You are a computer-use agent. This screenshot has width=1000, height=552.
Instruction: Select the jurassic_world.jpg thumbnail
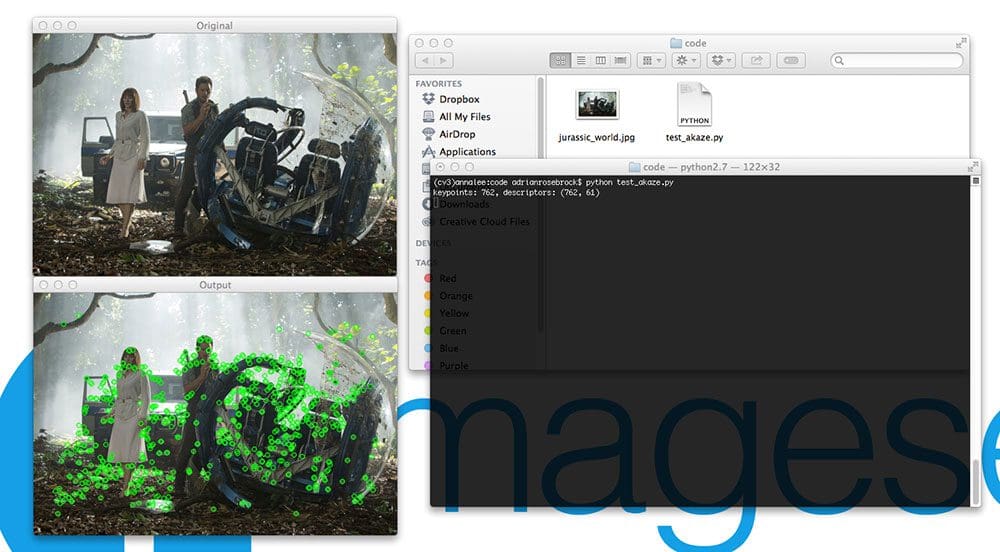[597, 105]
